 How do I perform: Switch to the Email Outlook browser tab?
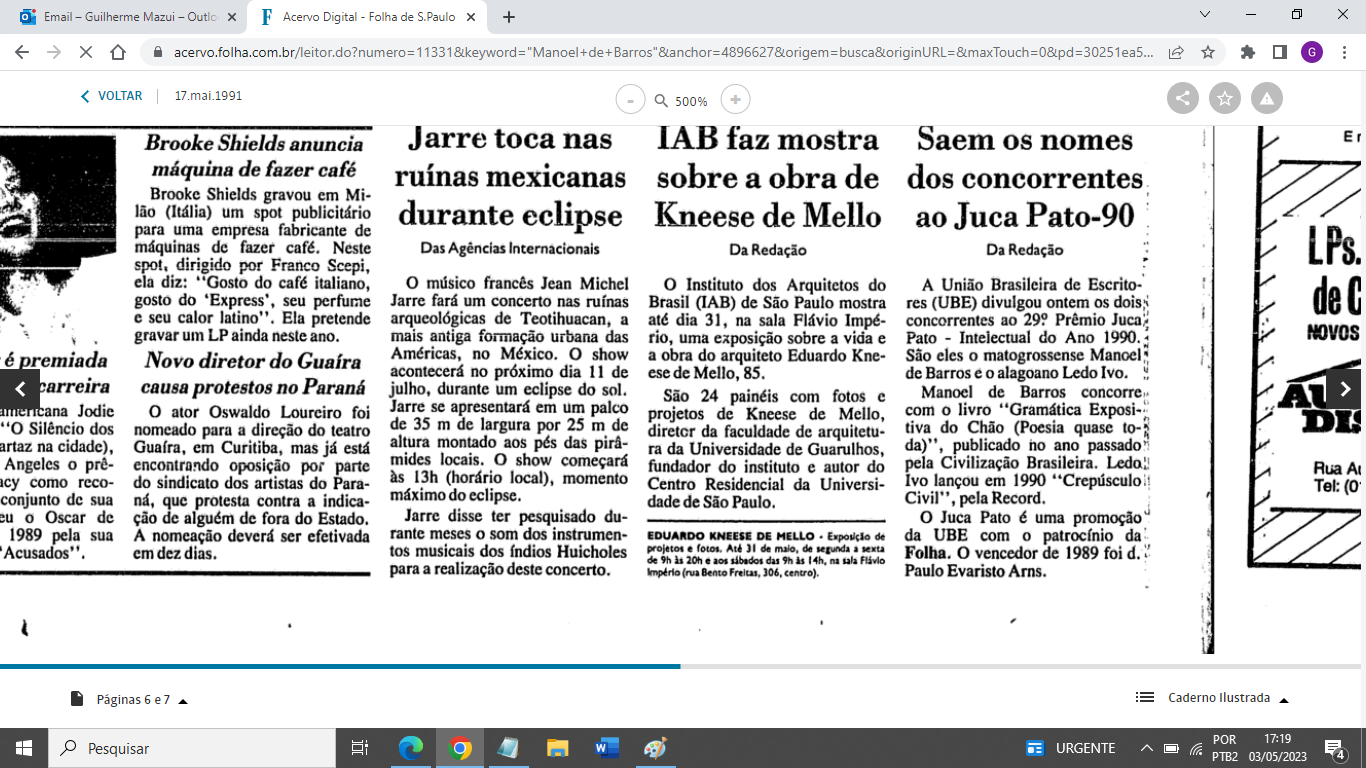point(127,17)
